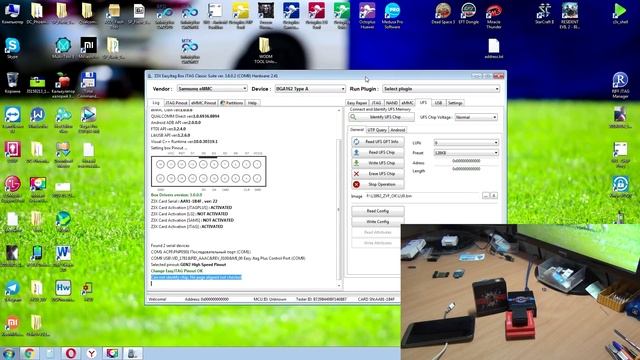Viewport: 640px width, 360px height.
Task: Open the Miracle Thunder shortcut
Action: (493, 16)
